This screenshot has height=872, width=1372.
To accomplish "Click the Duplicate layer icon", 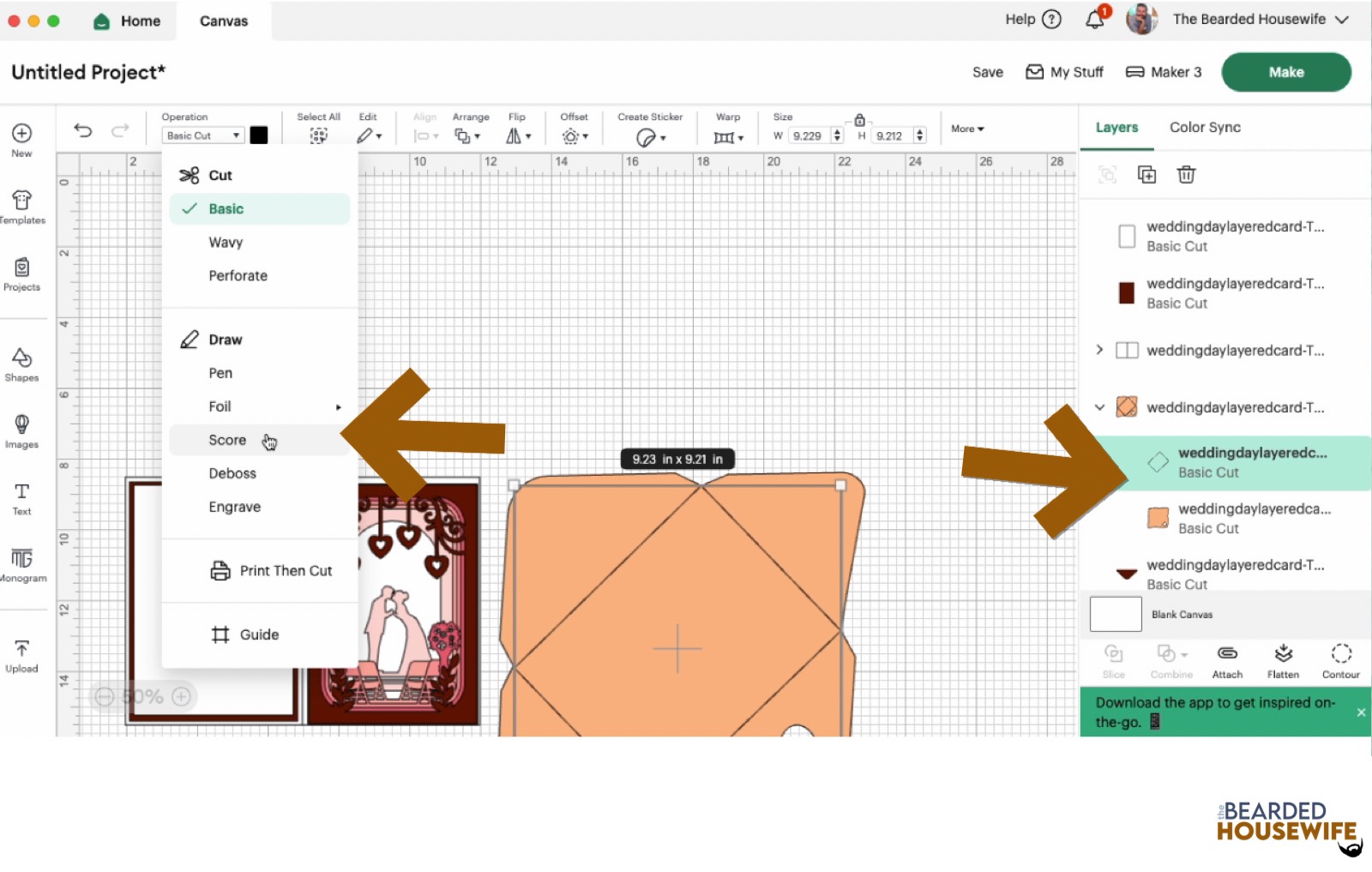I will point(1146,175).
